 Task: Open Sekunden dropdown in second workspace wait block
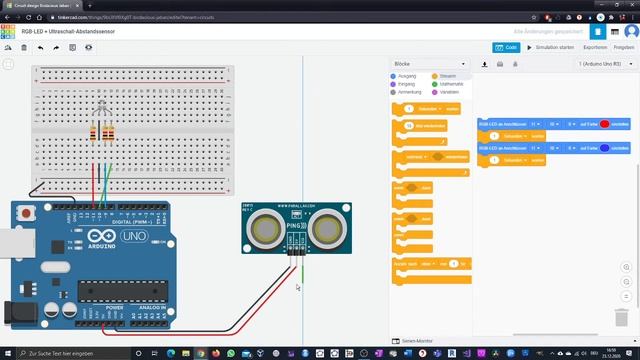(515, 160)
